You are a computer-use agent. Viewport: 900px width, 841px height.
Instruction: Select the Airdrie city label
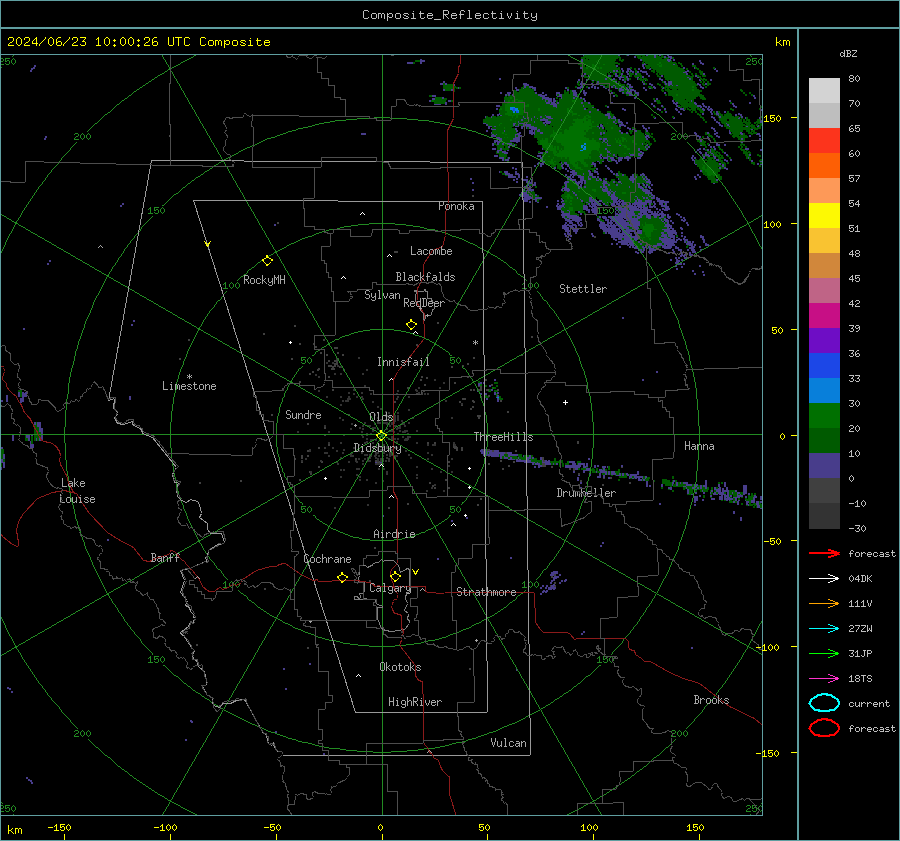[394, 534]
